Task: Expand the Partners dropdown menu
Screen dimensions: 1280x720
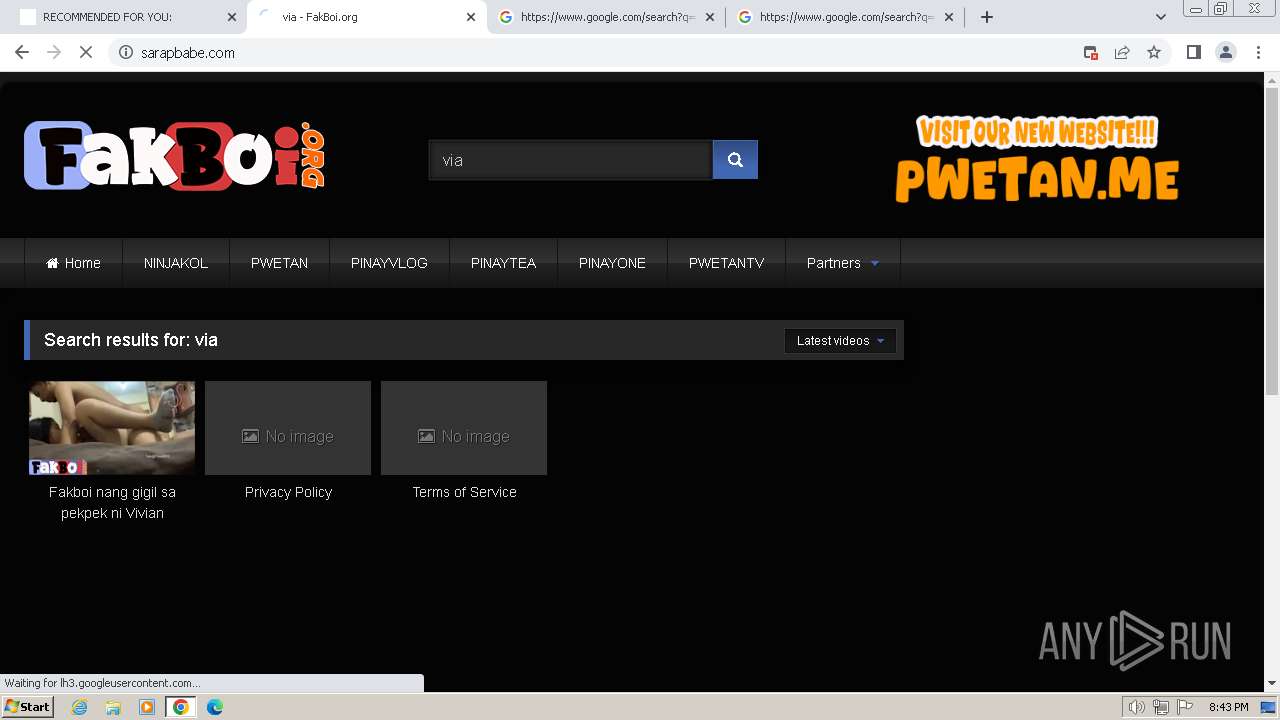Action: (x=843, y=263)
